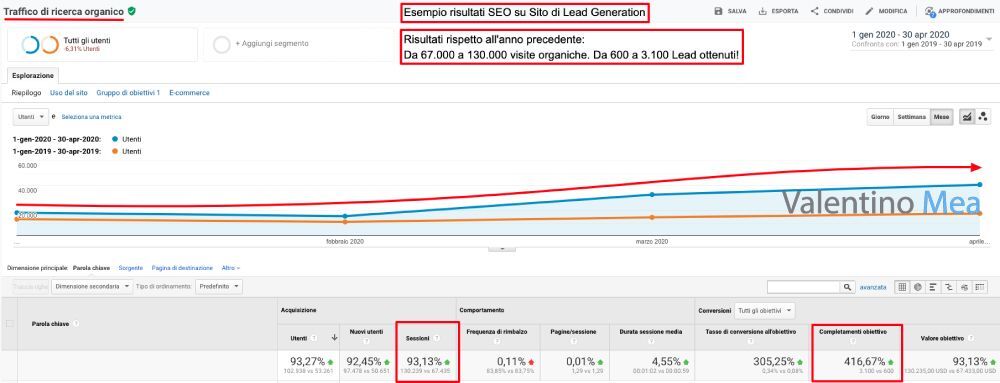Open Approfondimenti insights icon

point(929,11)
